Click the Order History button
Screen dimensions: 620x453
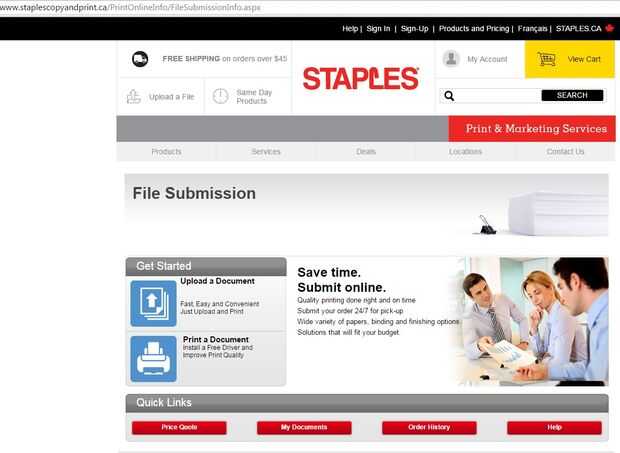(429, 427)
